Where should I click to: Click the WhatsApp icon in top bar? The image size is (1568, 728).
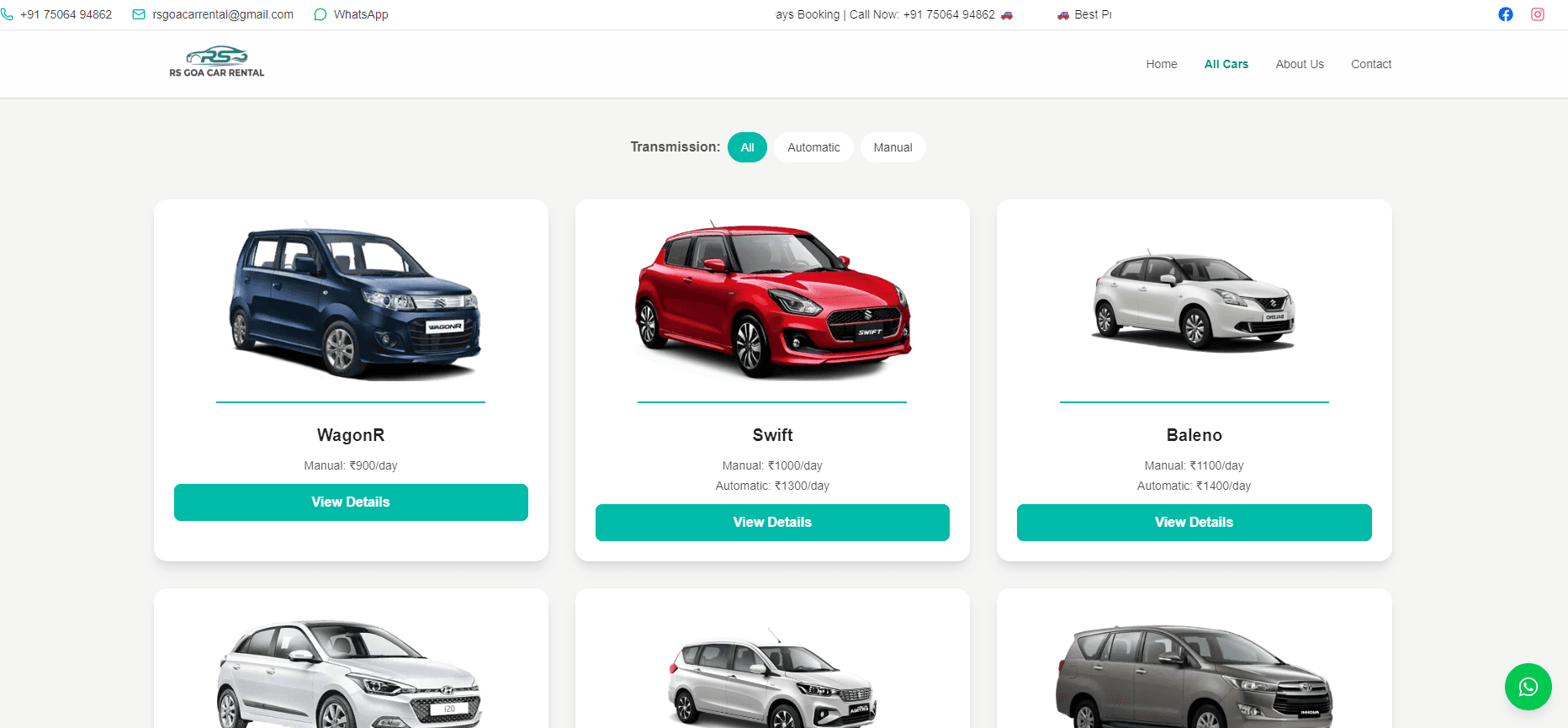(x=320, y=14)
